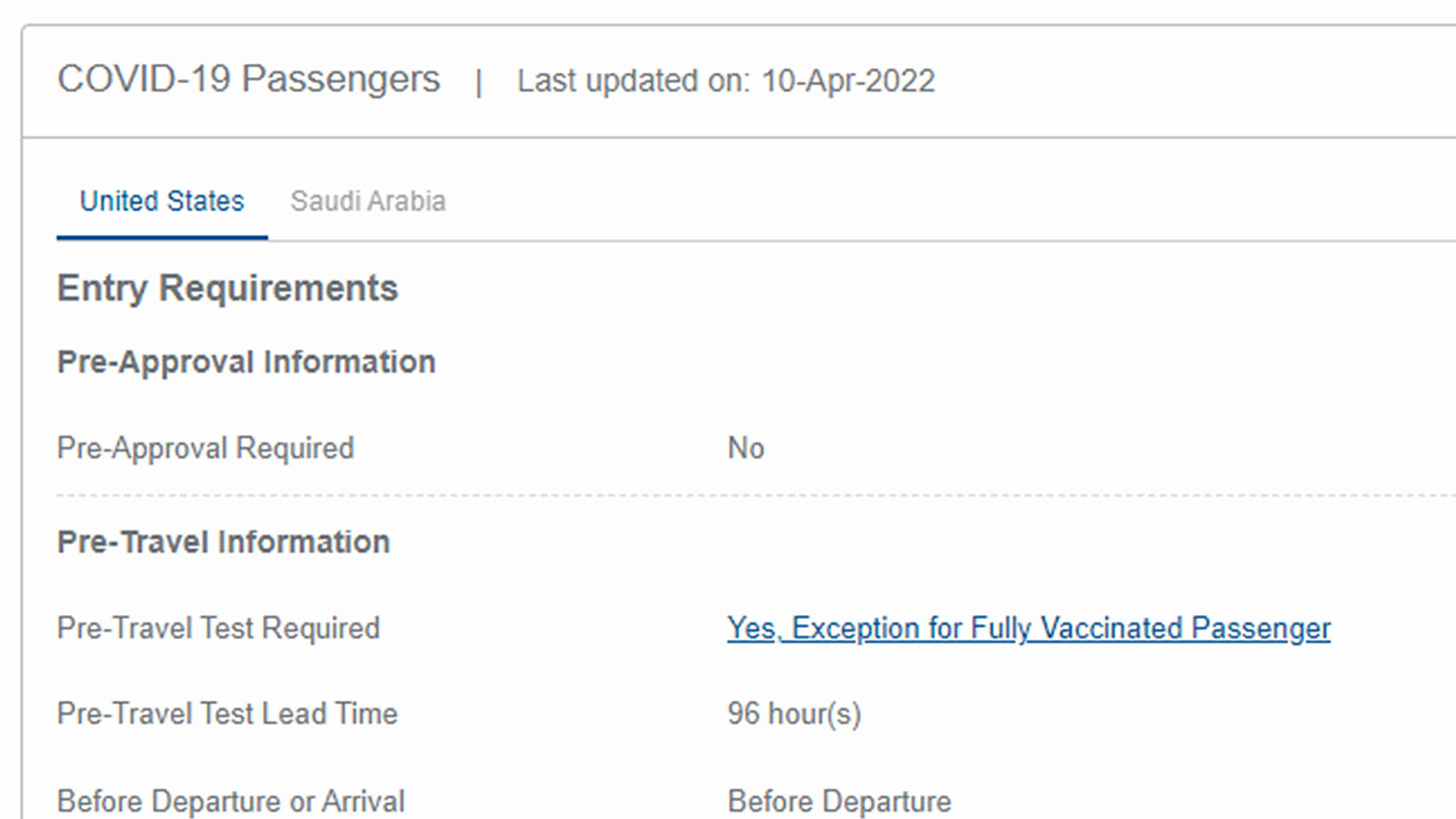Click the vertical bar separator in the header
The width and height of the screenshot is (1456, 819).
click(x=479, y=83)
